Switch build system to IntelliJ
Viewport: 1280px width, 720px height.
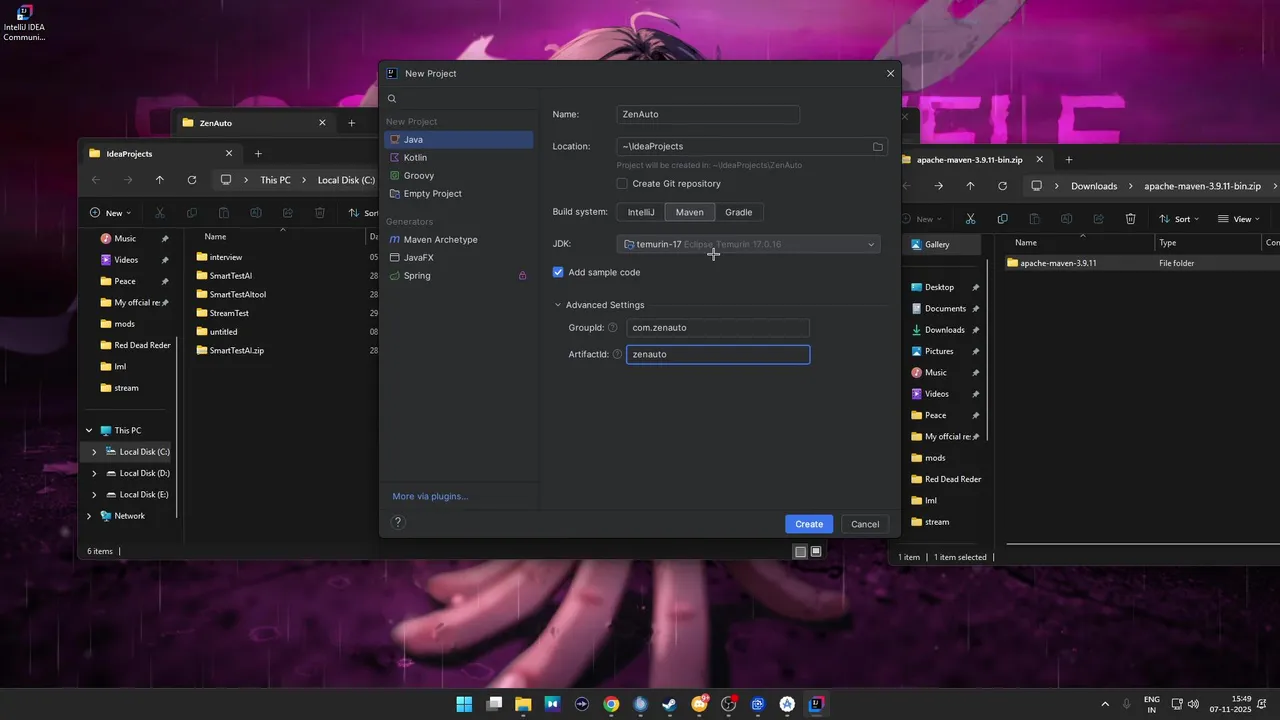641,212
